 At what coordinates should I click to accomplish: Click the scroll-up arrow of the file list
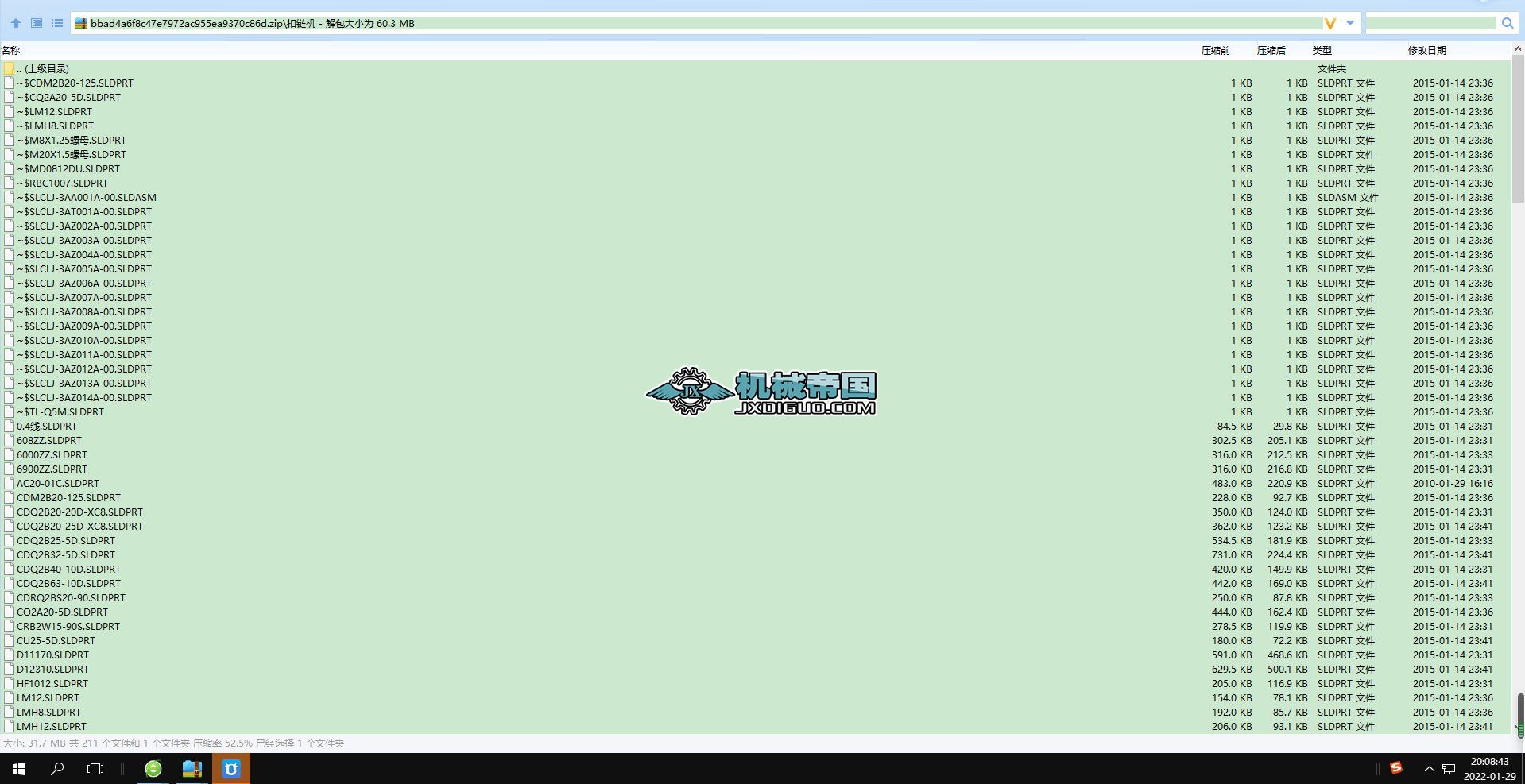1519,47
